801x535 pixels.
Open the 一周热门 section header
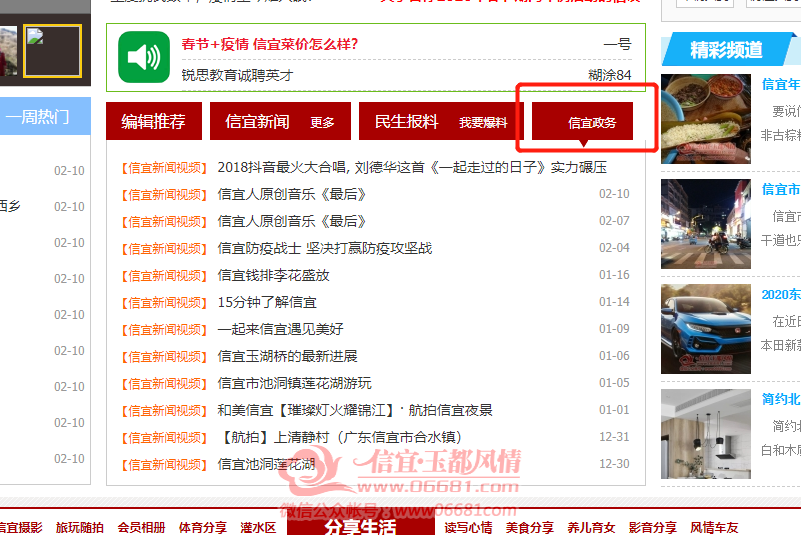pos(37,117)
